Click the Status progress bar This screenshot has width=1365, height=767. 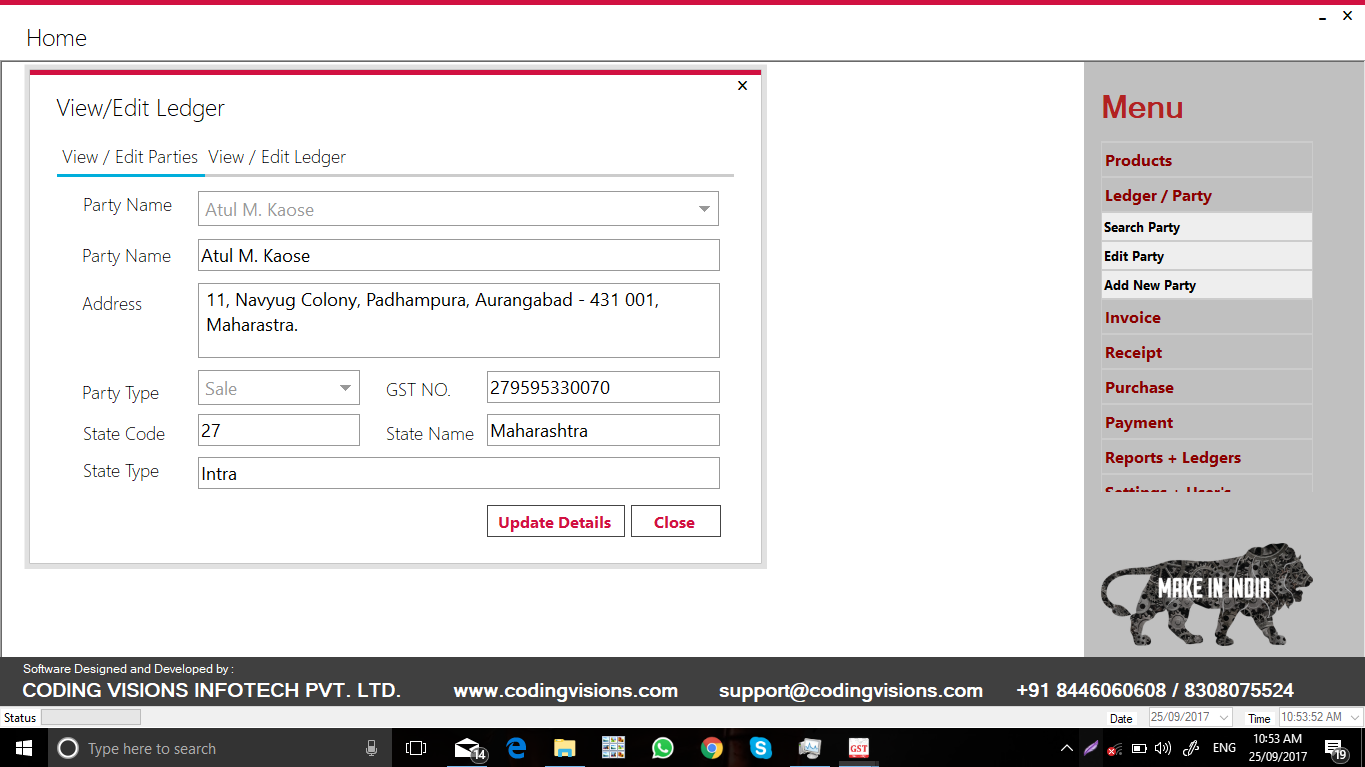[90, 716]
